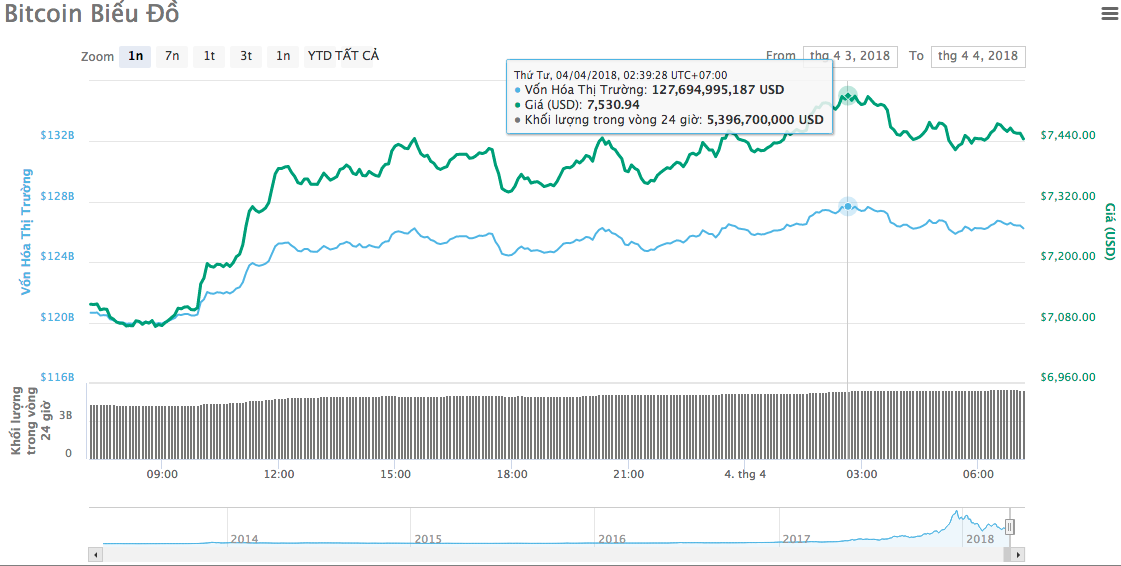Click the $7,080.00 price axis label
1121x566 pixels.
[1067, 317]
